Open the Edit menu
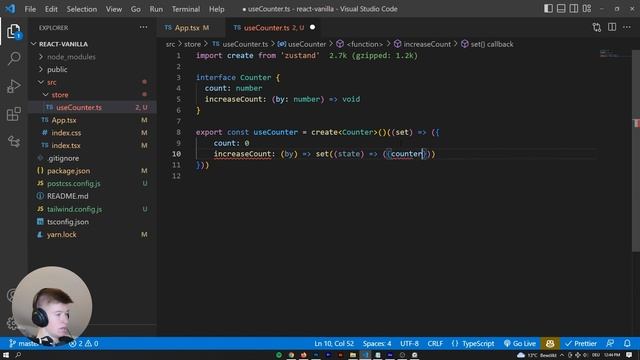640x360 pixels. 51,9
